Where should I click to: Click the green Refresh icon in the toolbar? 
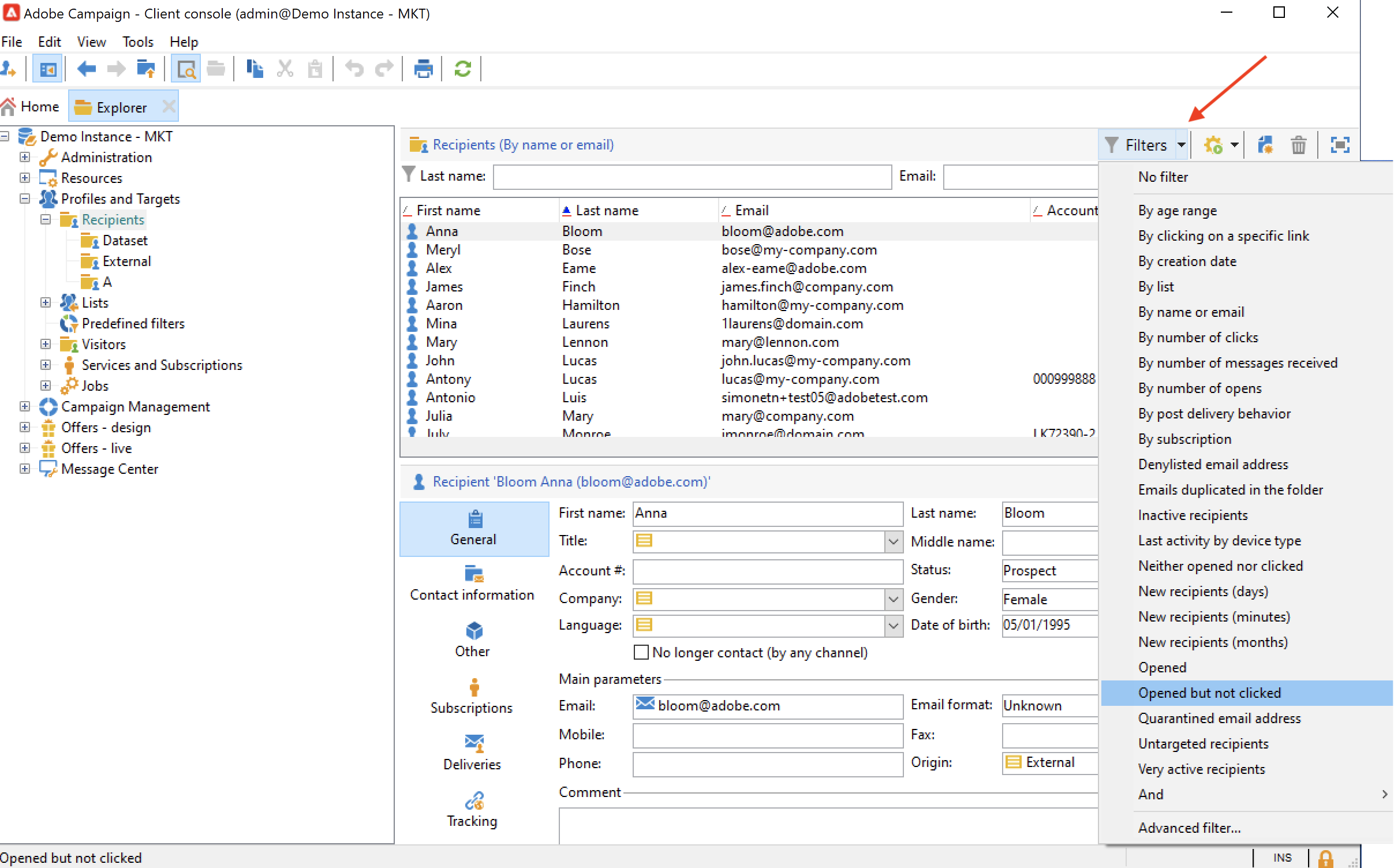coord(462,69)
